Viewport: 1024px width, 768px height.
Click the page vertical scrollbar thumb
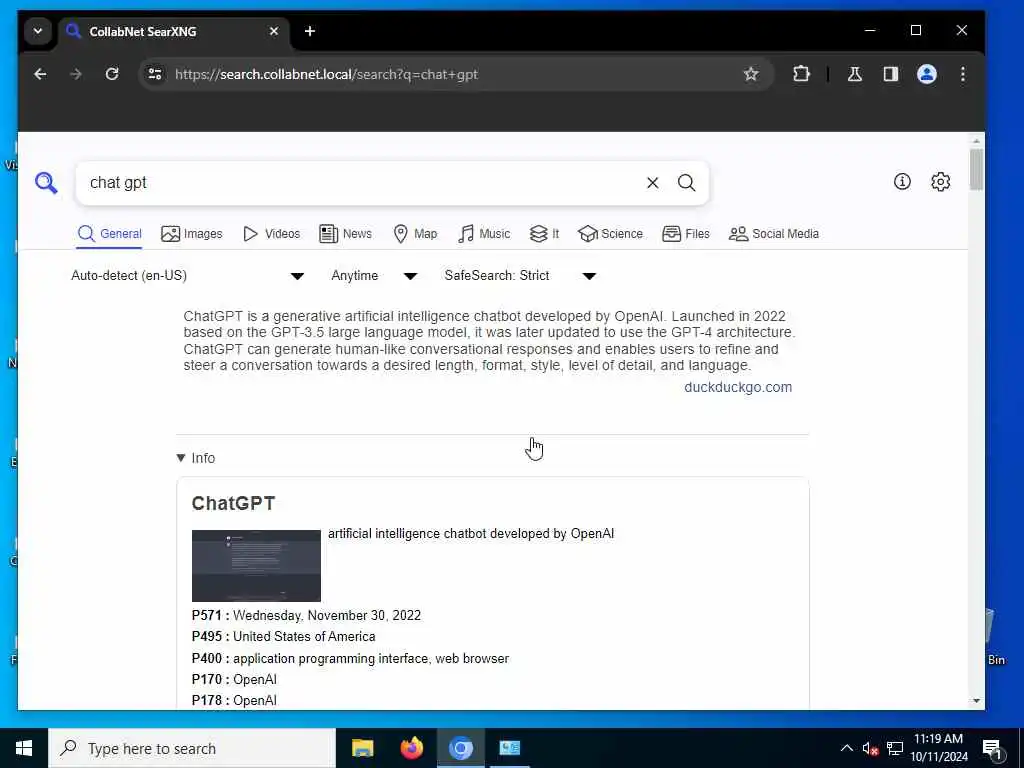point(976,169)
